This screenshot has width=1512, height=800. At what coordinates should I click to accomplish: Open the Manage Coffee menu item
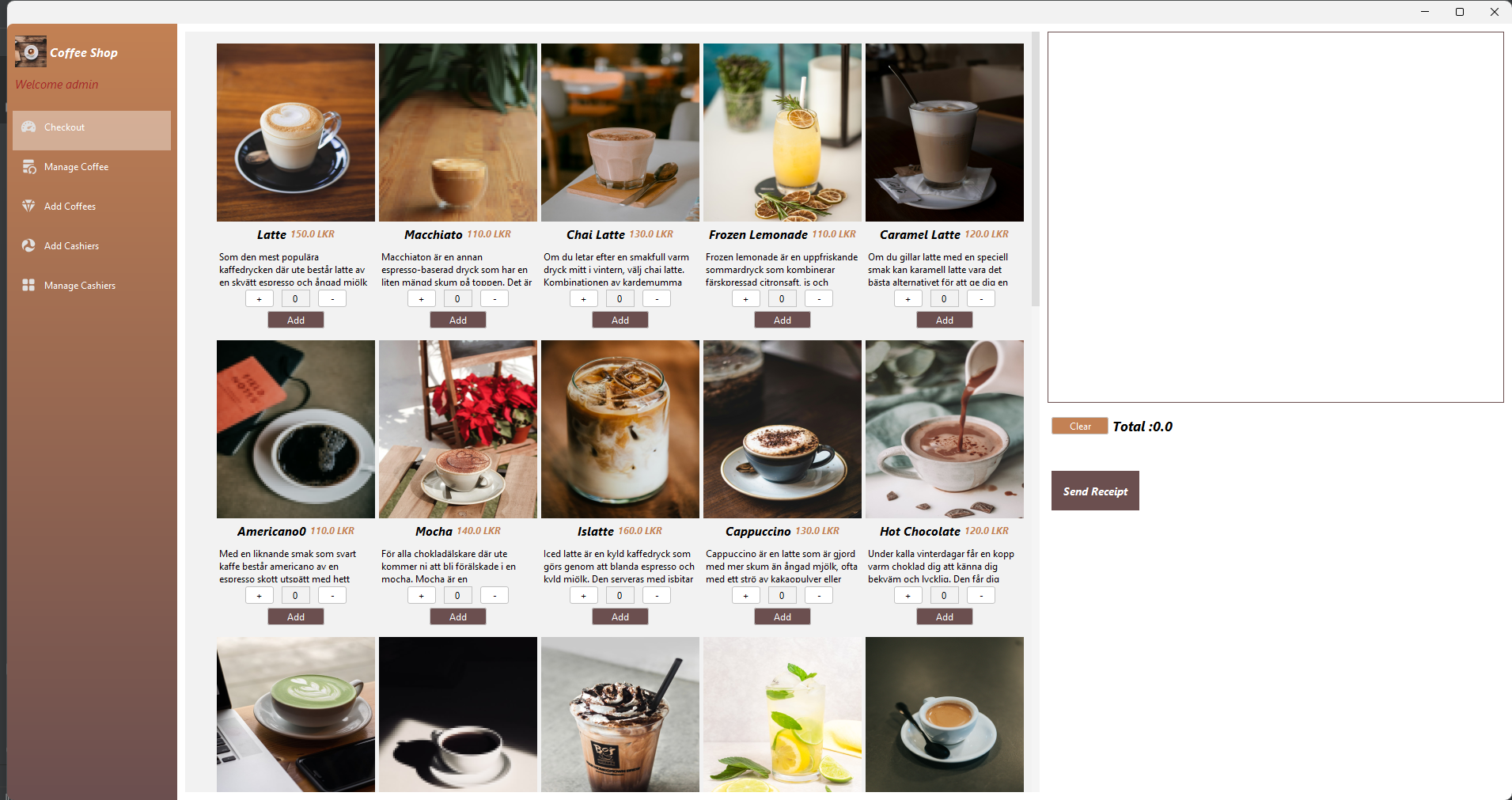click(92, 167)
